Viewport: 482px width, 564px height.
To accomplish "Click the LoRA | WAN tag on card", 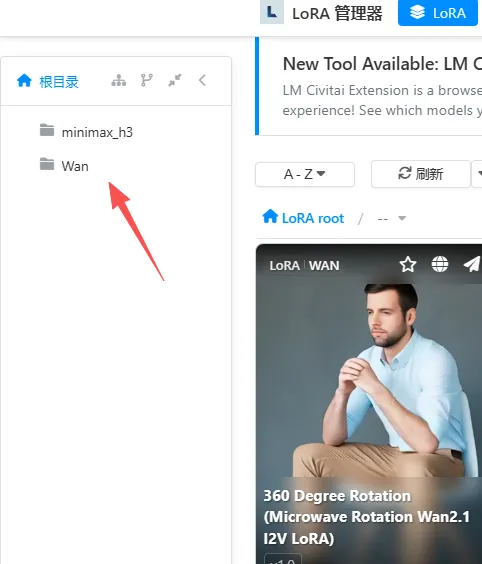I will [x=304, y=265].
